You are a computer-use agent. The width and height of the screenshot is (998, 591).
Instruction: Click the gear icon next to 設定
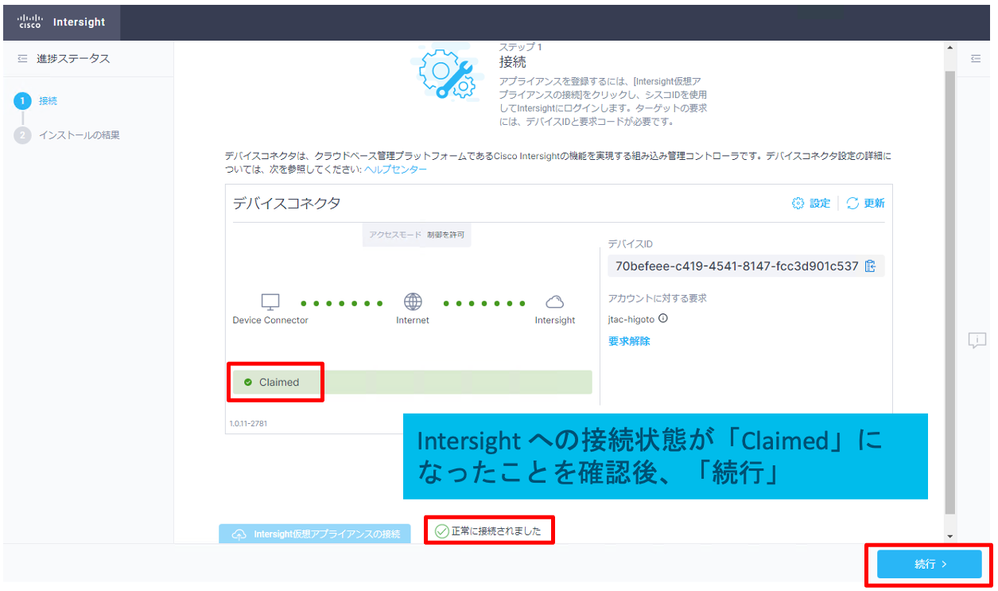point(798,203)
